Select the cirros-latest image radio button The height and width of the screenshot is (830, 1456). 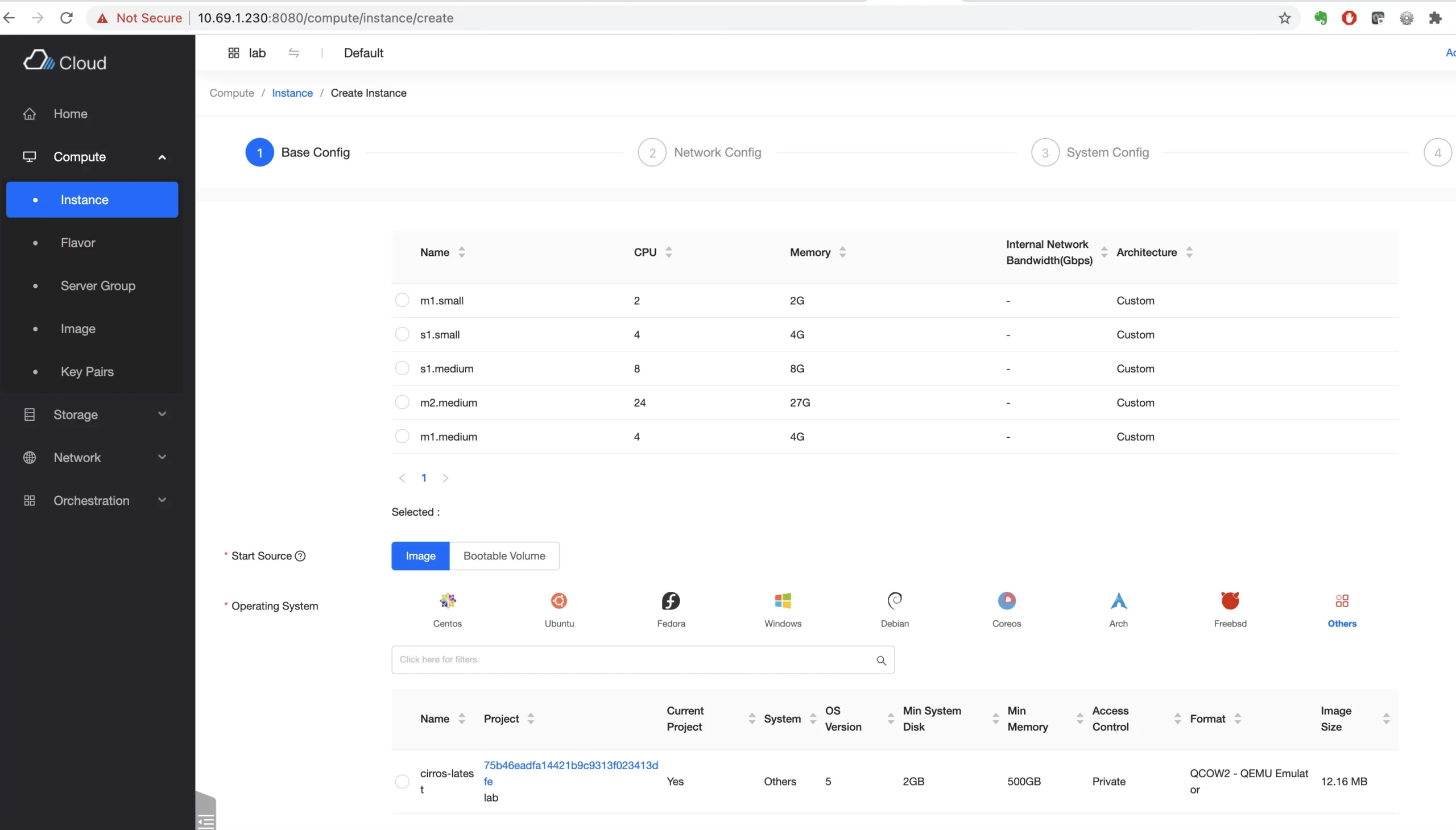[402, 782]
